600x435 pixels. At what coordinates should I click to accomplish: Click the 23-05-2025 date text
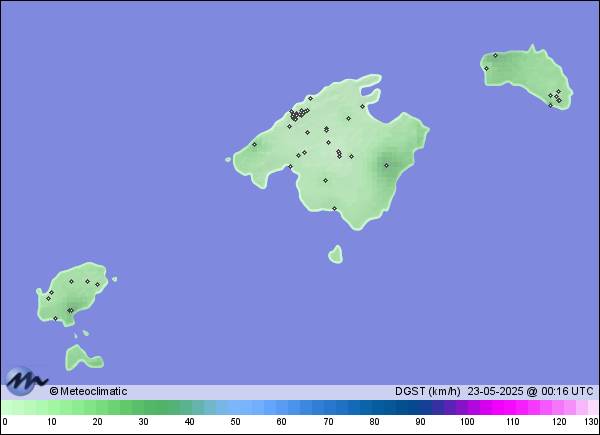pyautogui.click(x=495, y=391)
